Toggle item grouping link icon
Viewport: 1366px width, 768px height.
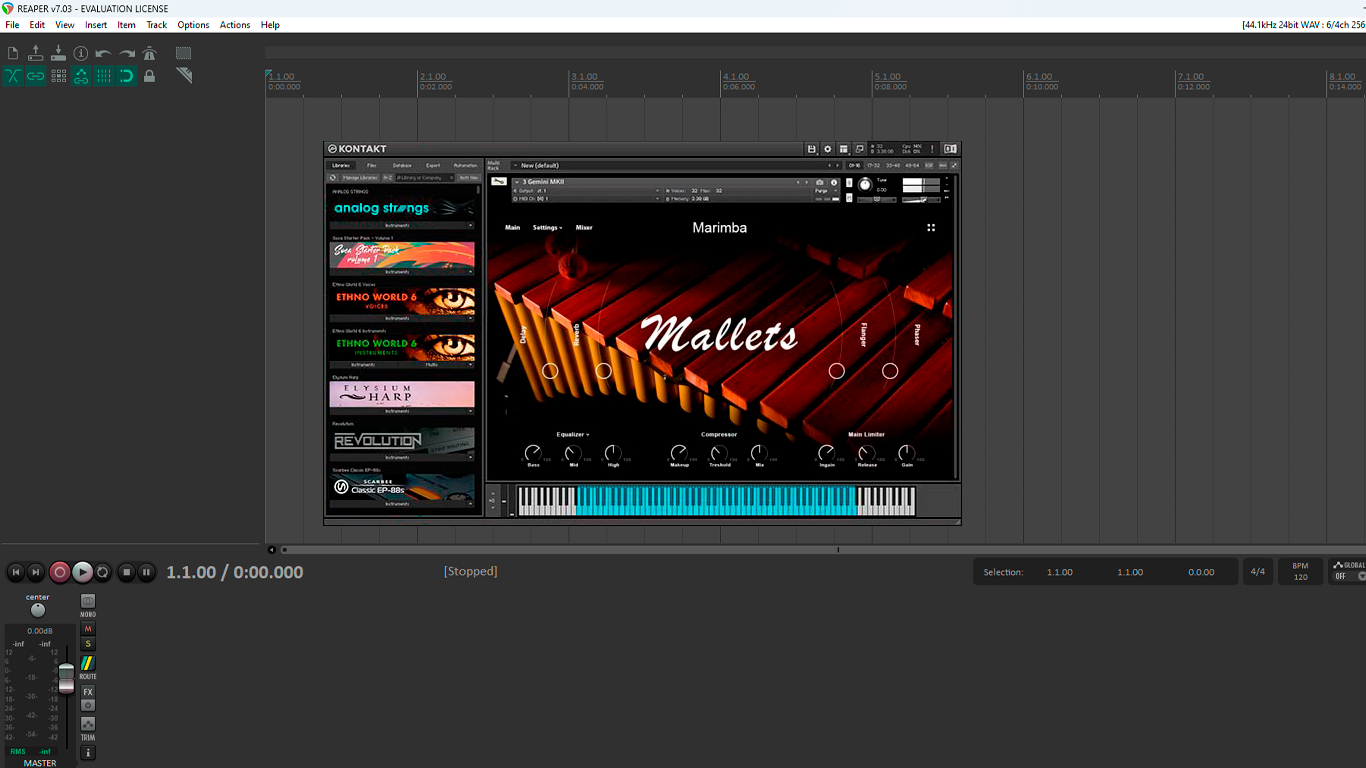tap(36, 76)
